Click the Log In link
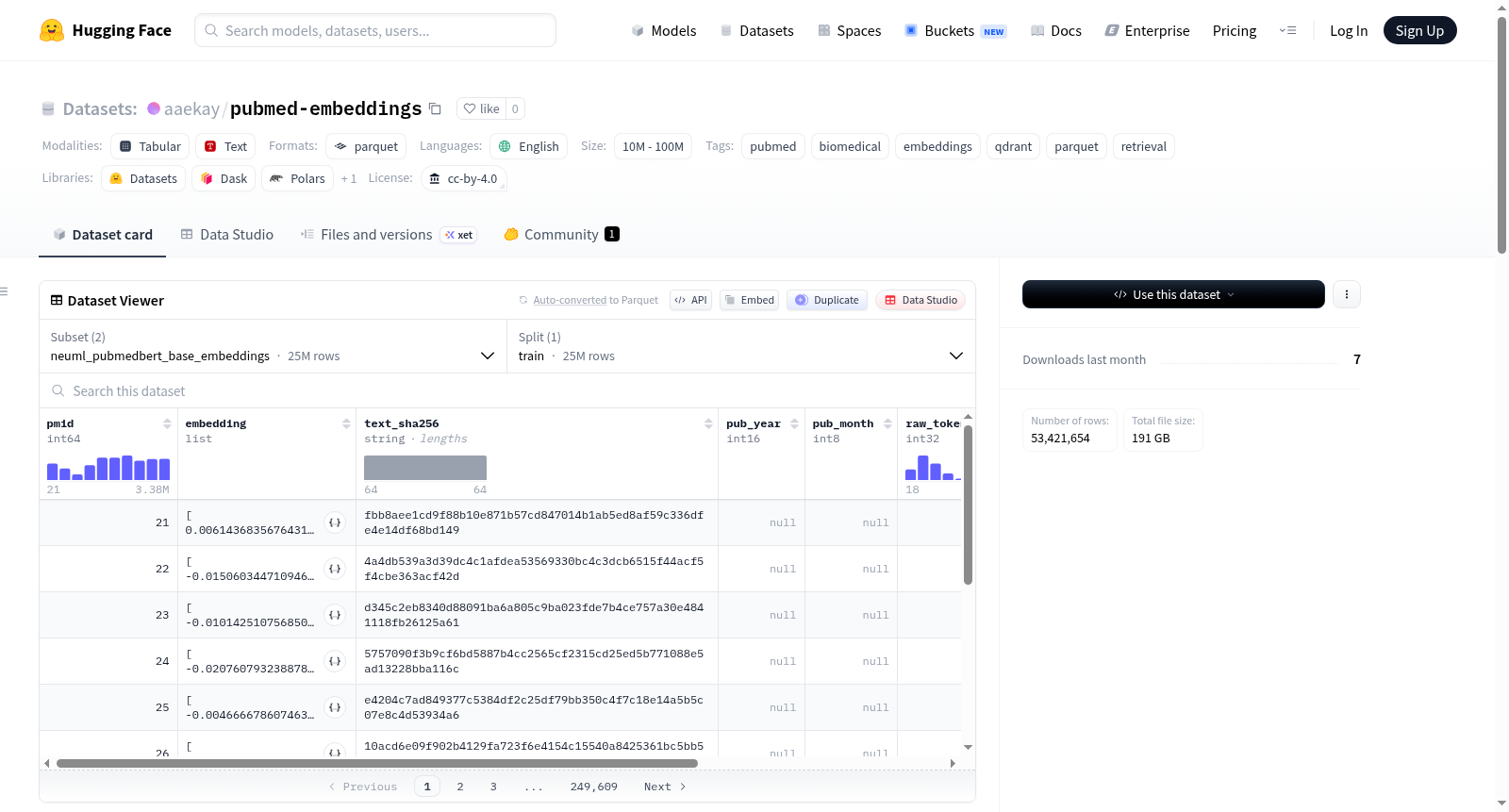1509x812 pixels. tap(1349, 30)
